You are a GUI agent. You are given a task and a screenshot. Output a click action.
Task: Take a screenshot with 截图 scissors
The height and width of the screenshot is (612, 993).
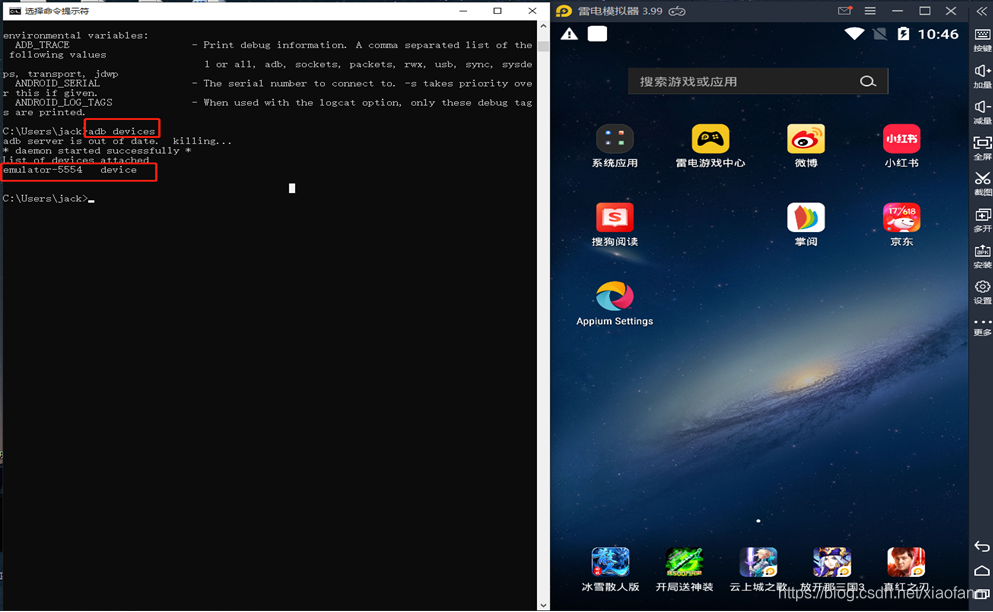click(982, 183)
